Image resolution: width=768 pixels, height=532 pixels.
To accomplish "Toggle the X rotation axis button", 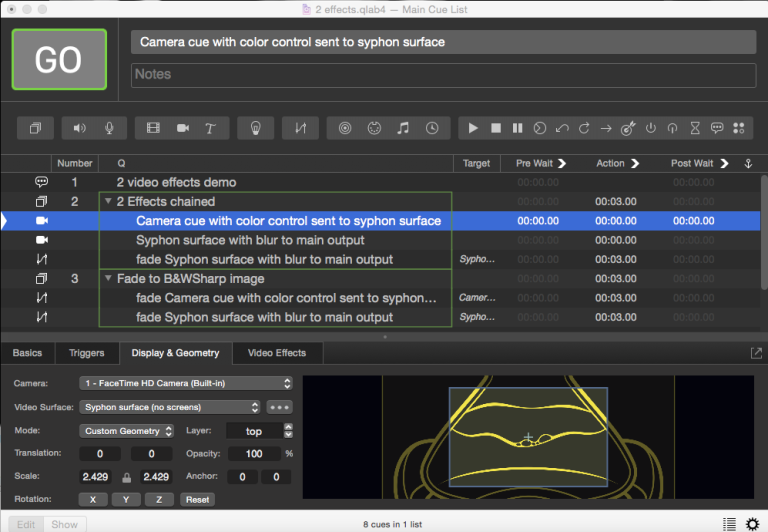I will tap(92, 499).
